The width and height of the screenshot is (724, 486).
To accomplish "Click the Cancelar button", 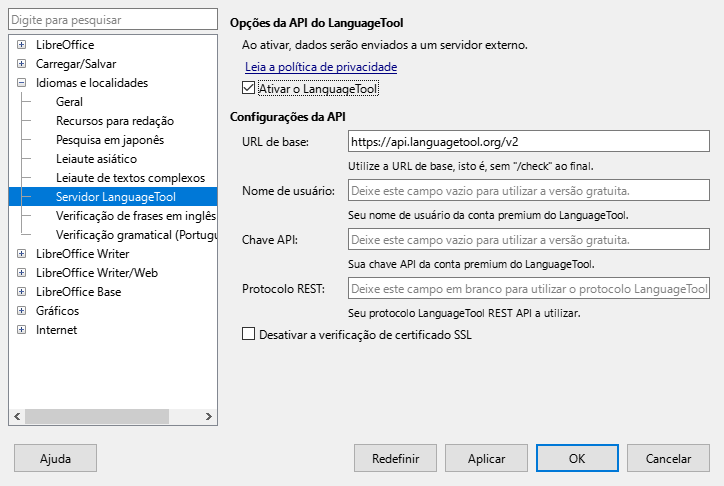I will (668, 458).
